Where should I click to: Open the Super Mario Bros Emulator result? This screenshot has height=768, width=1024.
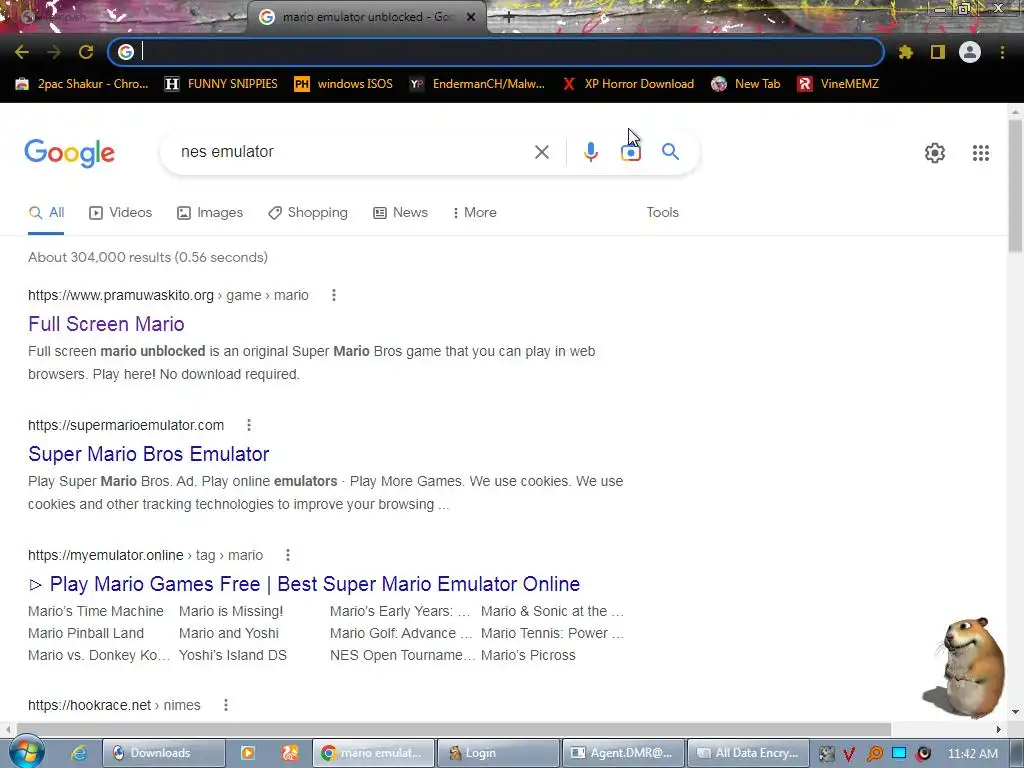point(149,454)
